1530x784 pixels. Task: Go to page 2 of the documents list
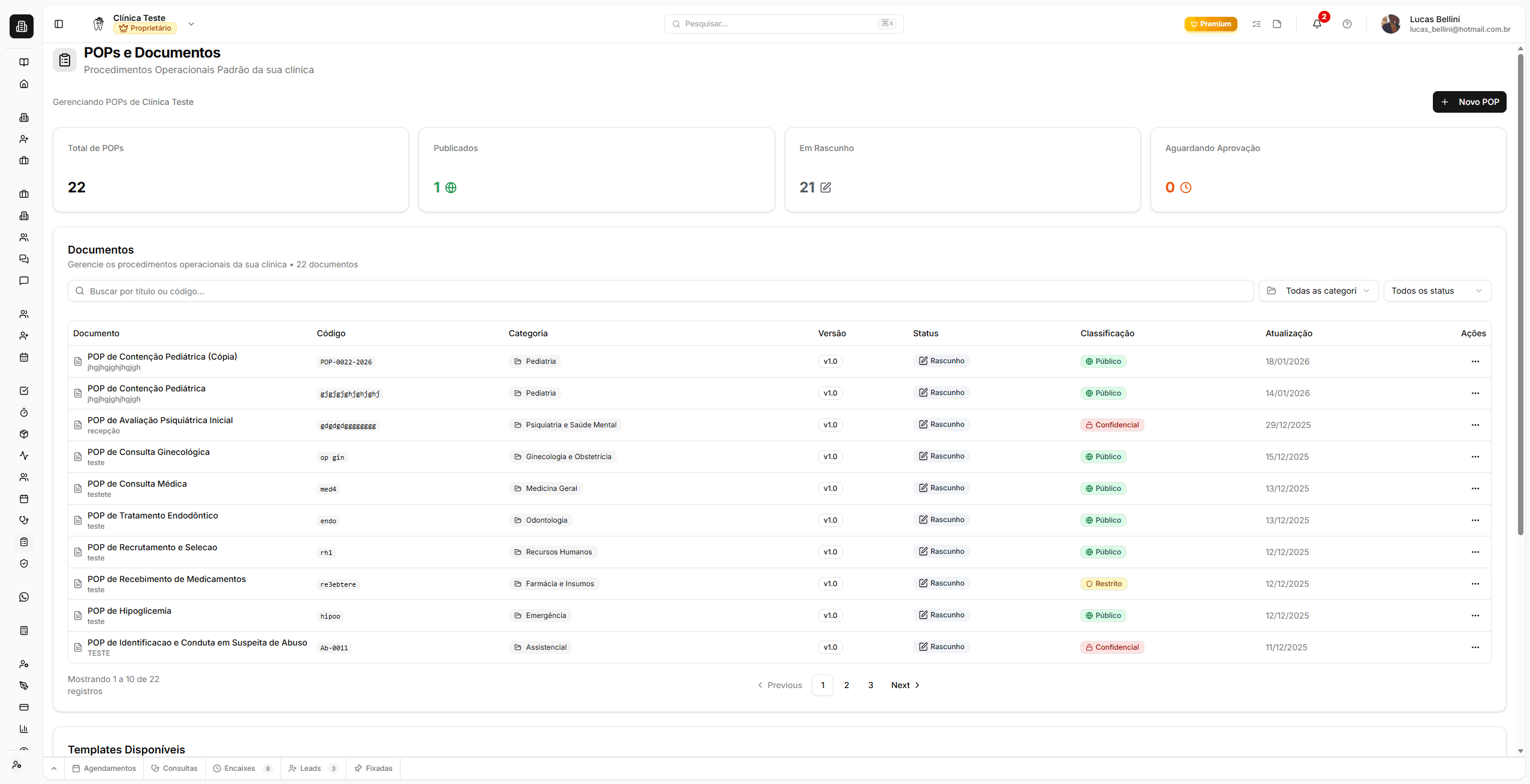point(846,685)
